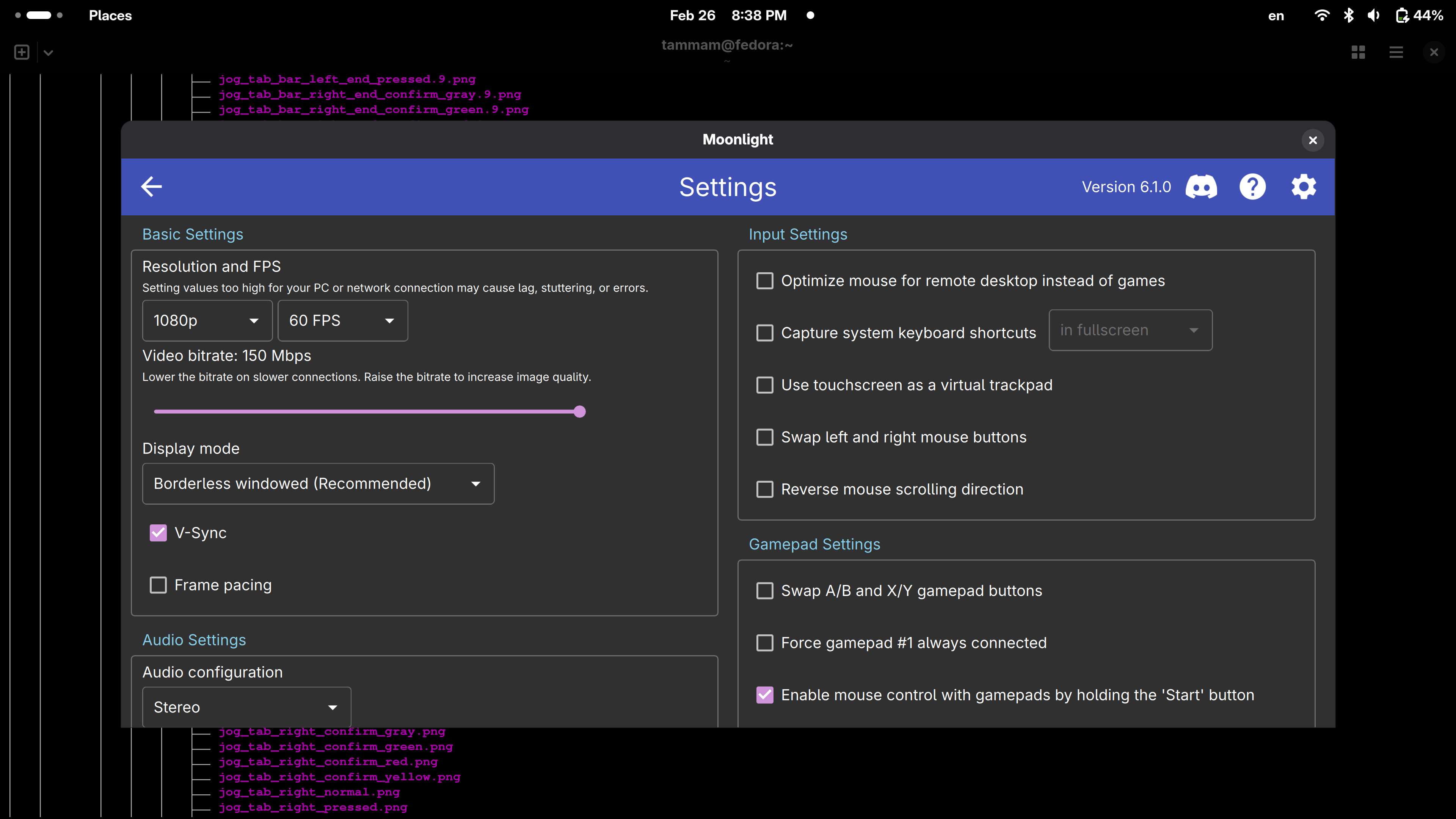The image size is (1456, 819).
Task: Enable the Frame pacing checkbox
Action: point(158,584)
